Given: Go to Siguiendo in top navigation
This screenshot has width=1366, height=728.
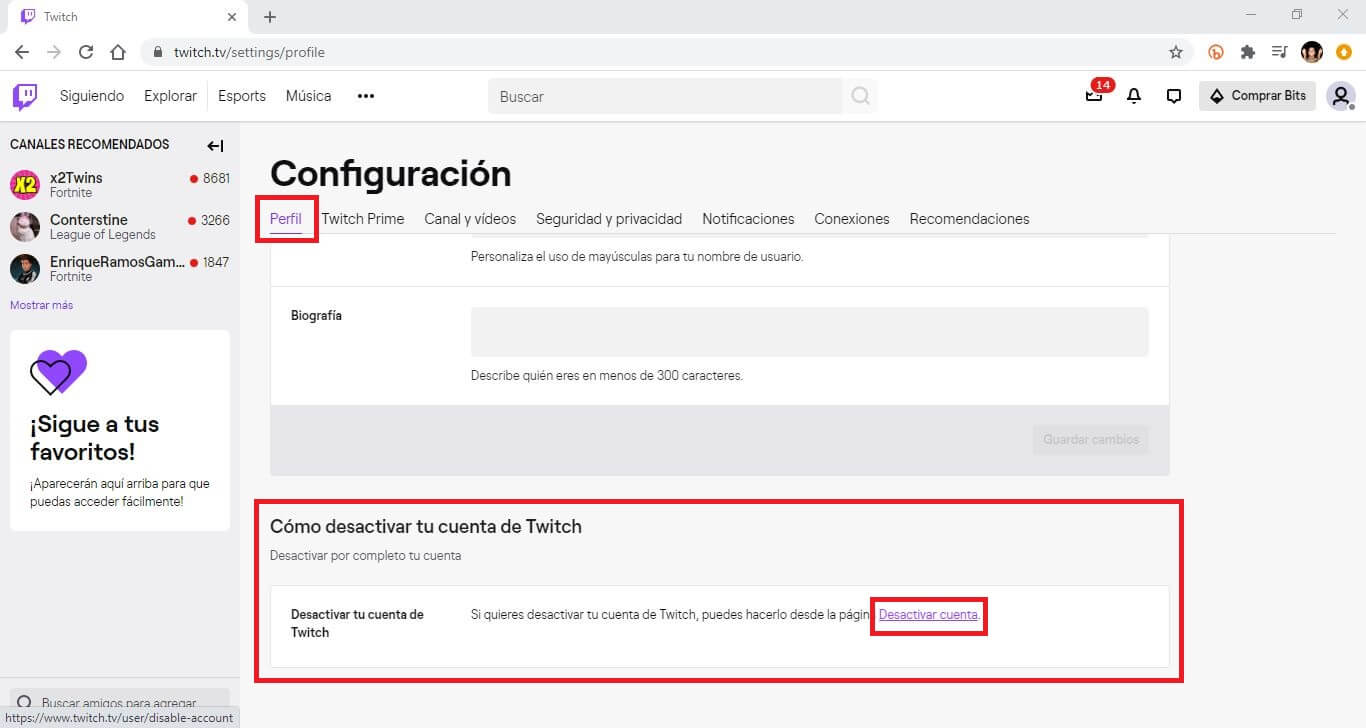Looking at the screenshot, I should point(92,96).
